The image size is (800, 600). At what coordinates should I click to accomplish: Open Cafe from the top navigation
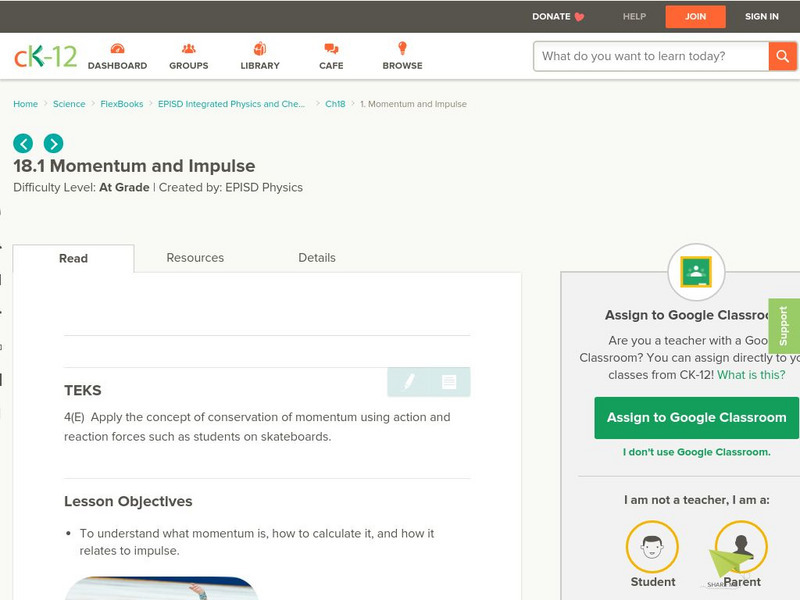click(331, 57)
